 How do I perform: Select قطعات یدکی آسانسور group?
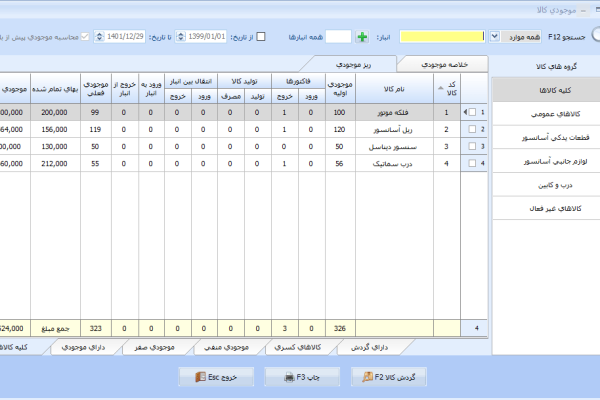click(546, 137)
